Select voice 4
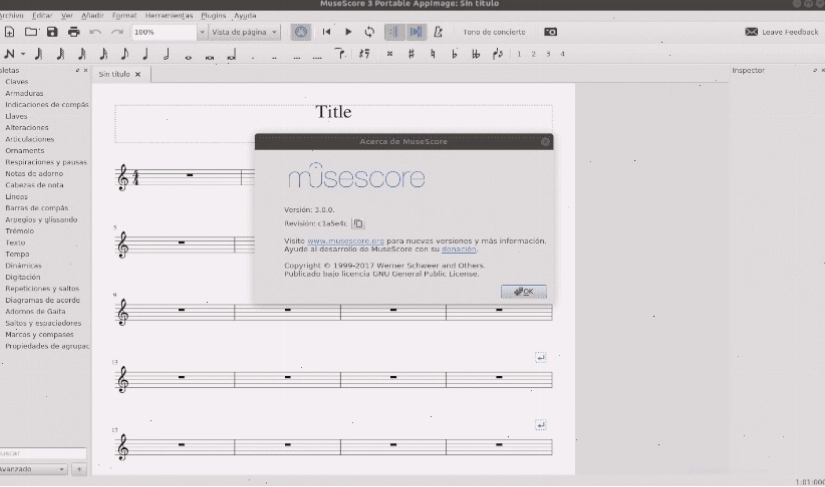825x487 pixels. coord(562,54)
